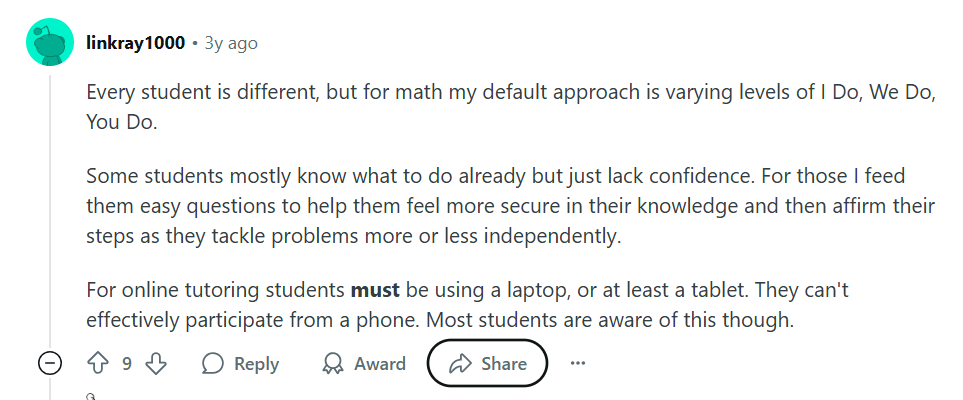Click the partially visible icon below upvote
Viewport: 963px width, 400px height.
coord(91,396)
